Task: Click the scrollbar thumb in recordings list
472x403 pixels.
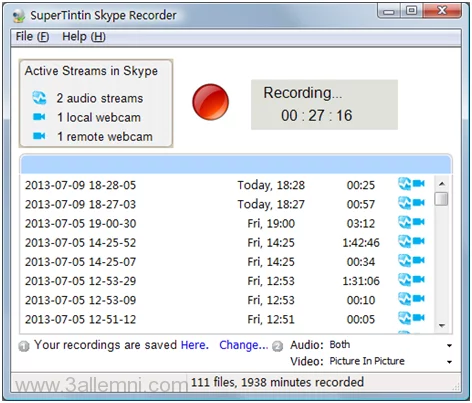Action: click(x=442, y=199)
